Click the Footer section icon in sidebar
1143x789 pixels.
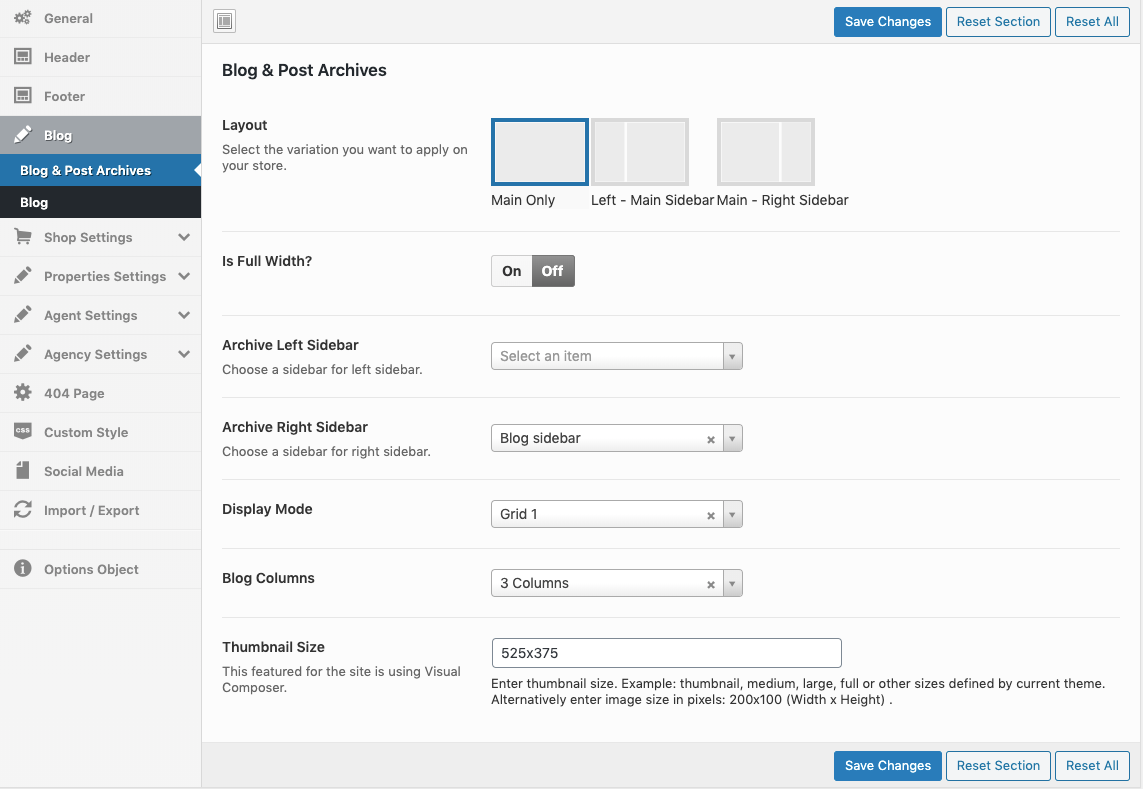coord(22,96)
